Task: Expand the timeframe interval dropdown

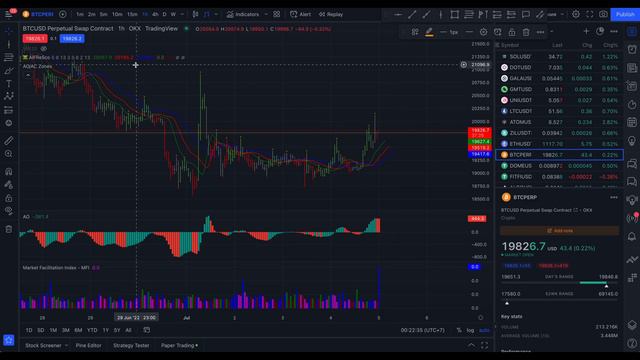Action: 182,14
